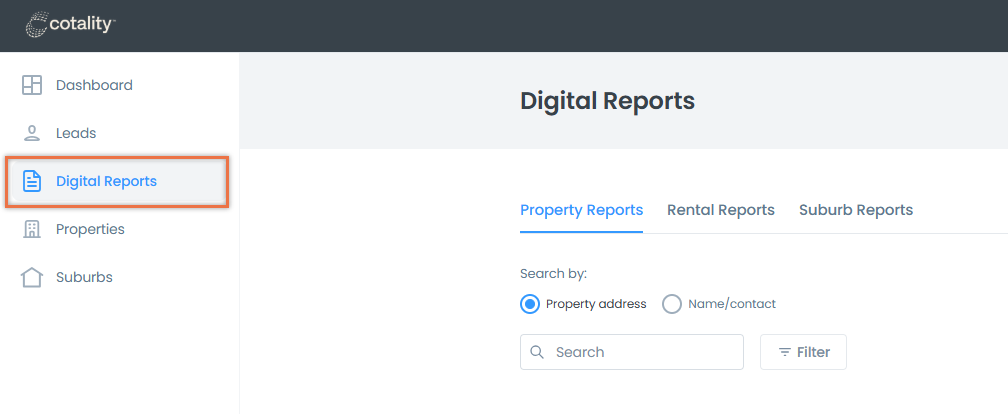Screen dimensions: 1008x414
Task: Open Dashboard via its grid icon
Action: pos(32,85)
